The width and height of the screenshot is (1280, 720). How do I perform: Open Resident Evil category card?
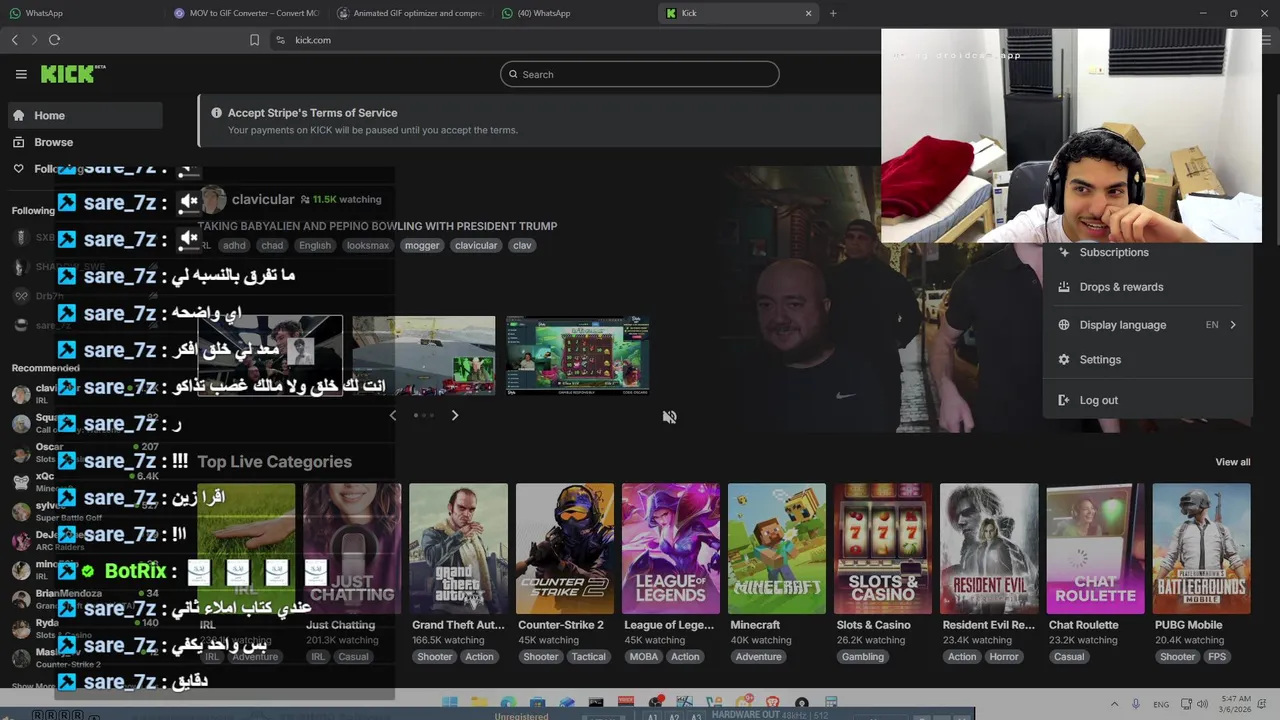pyautogui.click(x=989, y=549)
